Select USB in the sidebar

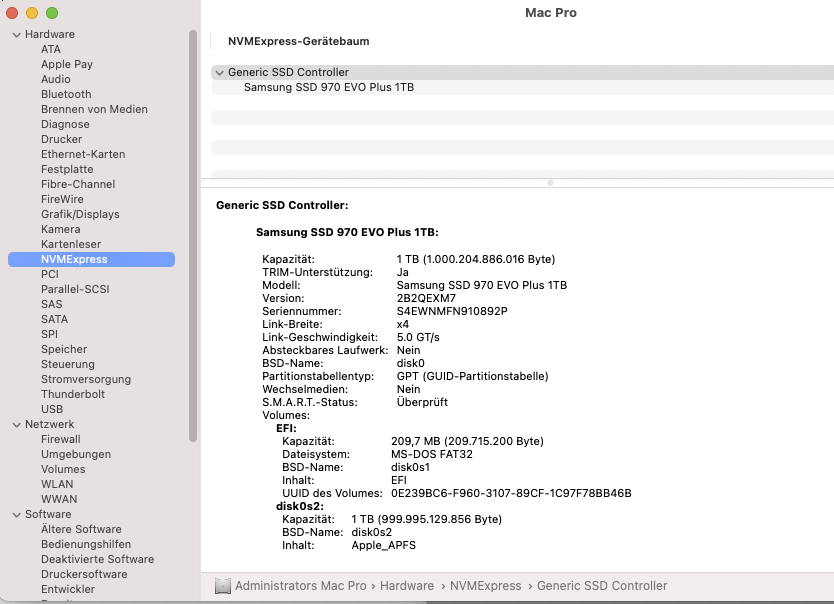tap(52, 409)
